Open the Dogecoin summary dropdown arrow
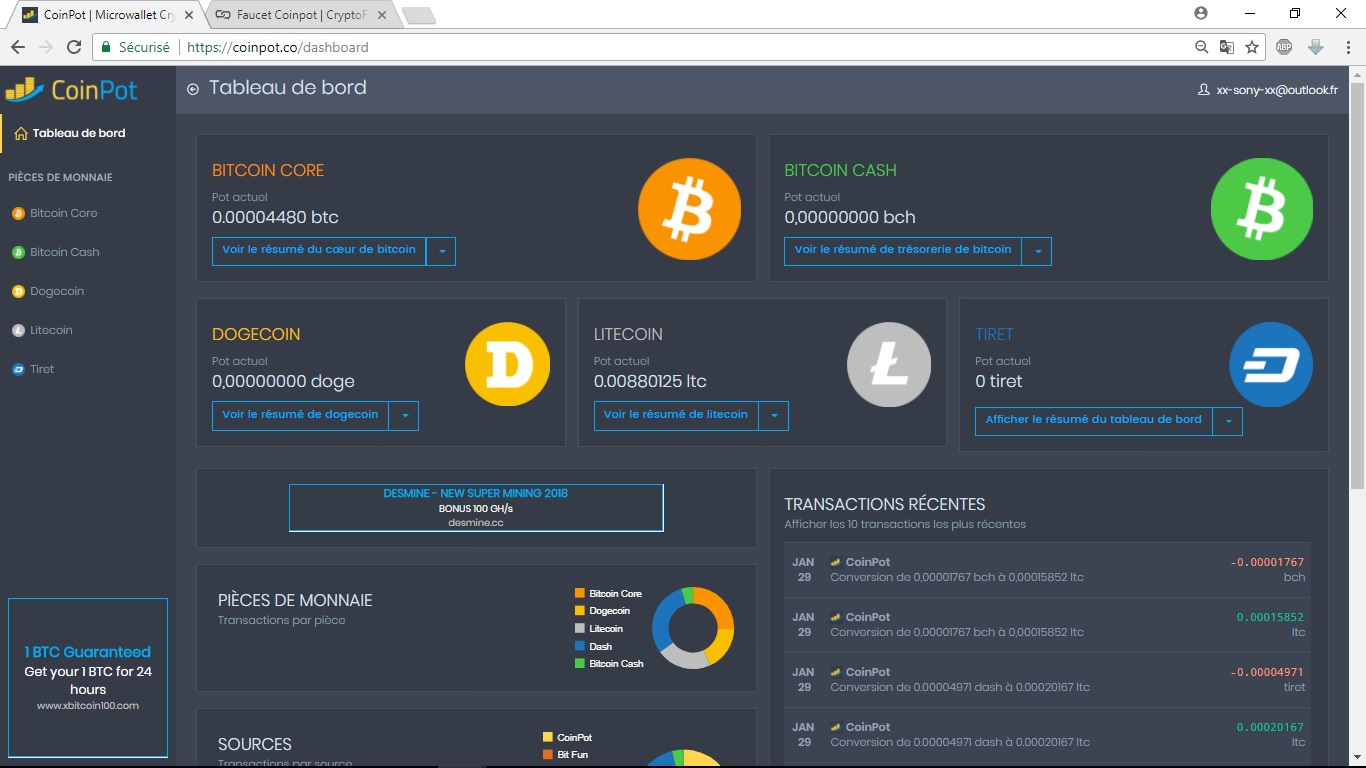1366x768 pixels. 404,415
